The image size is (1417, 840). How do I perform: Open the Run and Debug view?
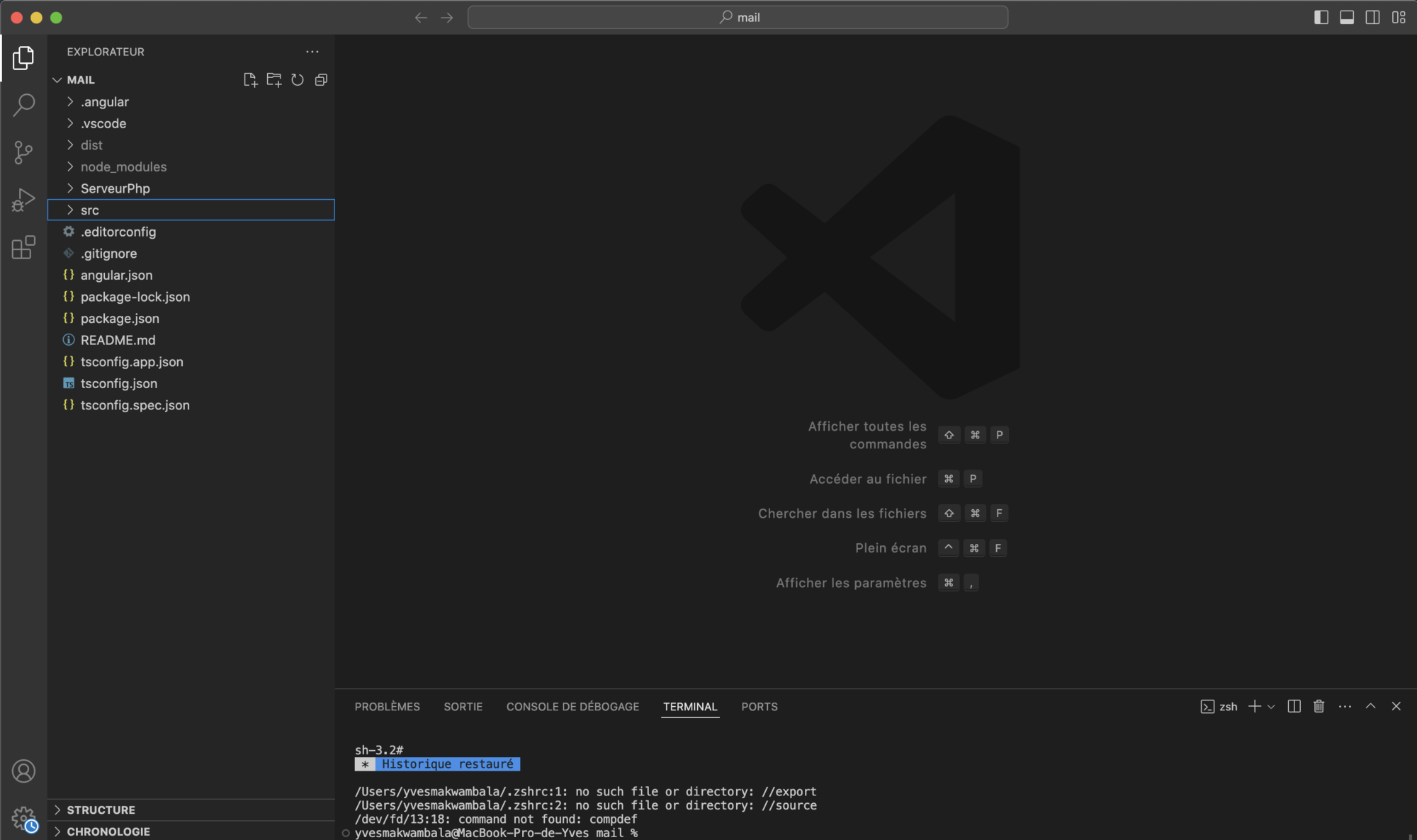(23, 200)
